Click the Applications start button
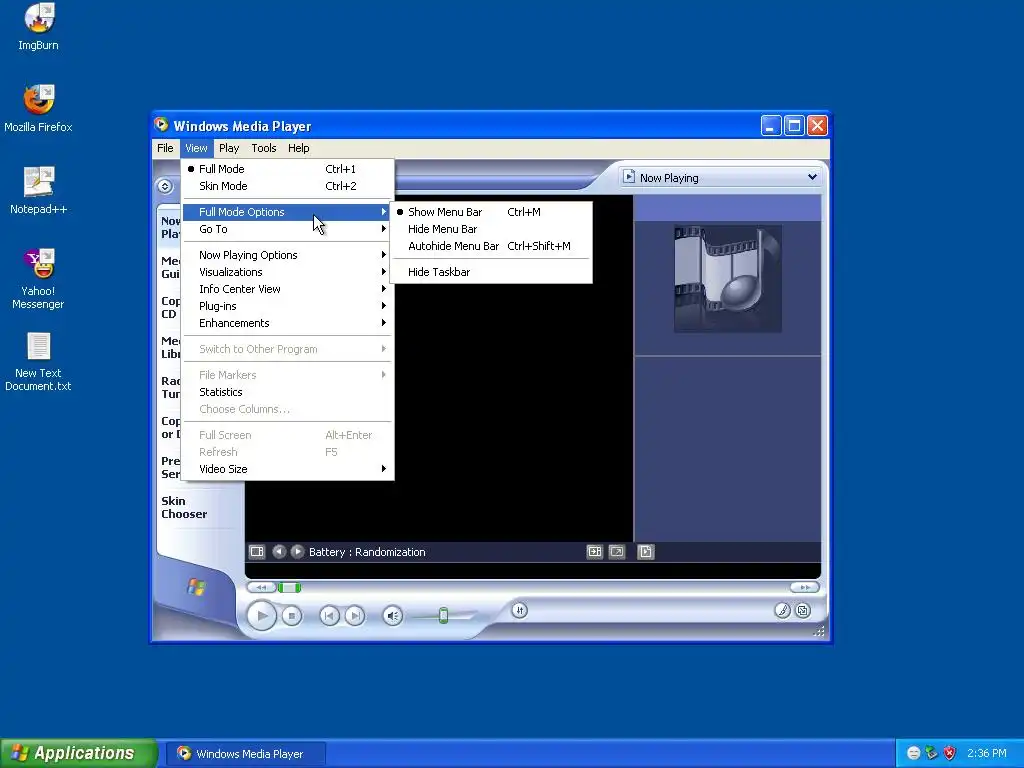 78,753
